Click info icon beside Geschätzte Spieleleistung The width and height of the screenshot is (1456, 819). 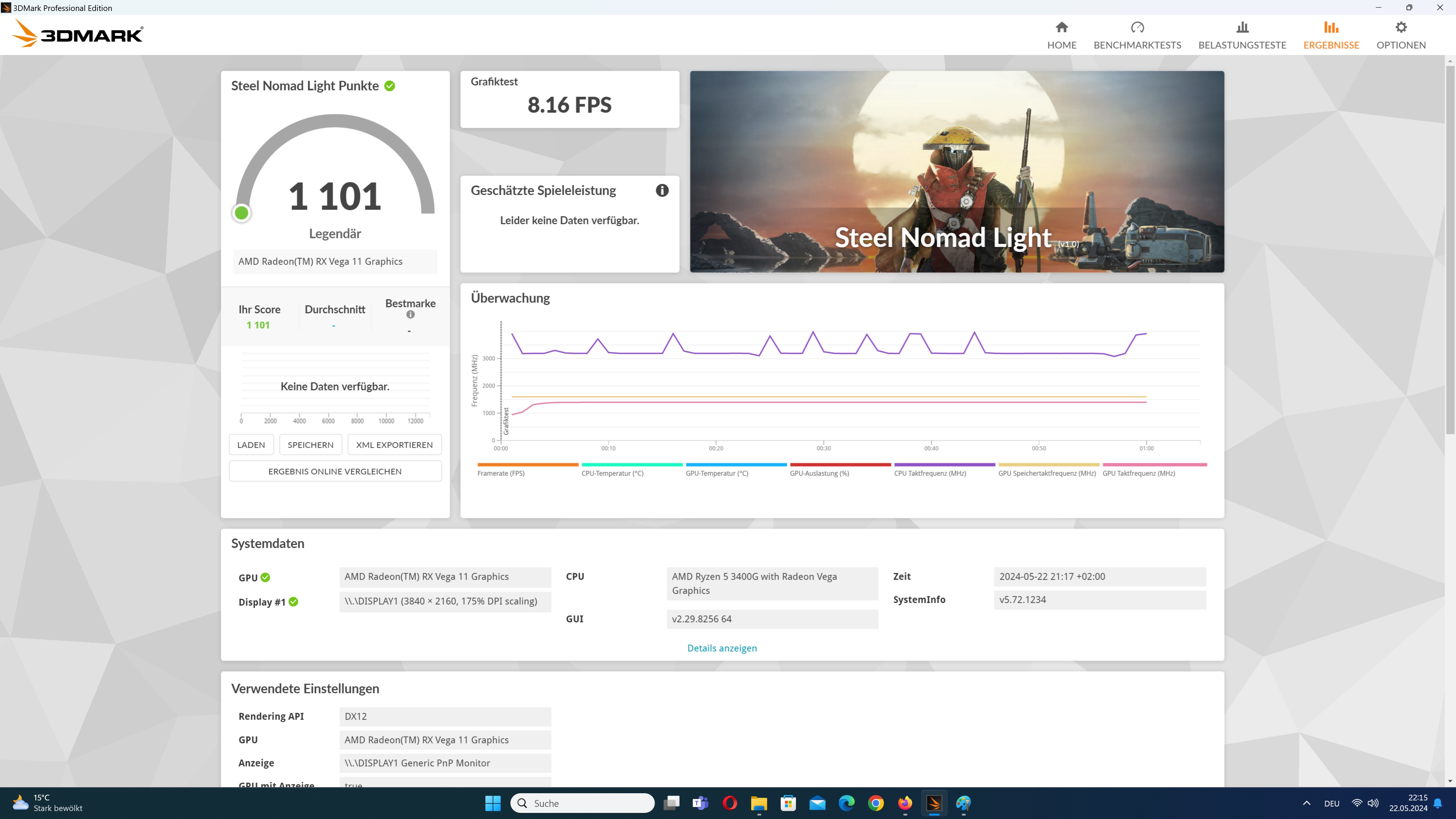pos(662,190)
